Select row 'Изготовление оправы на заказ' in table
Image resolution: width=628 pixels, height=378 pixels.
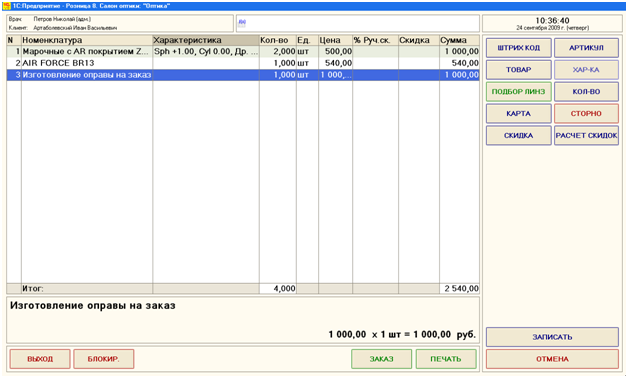tap(243, 75)
